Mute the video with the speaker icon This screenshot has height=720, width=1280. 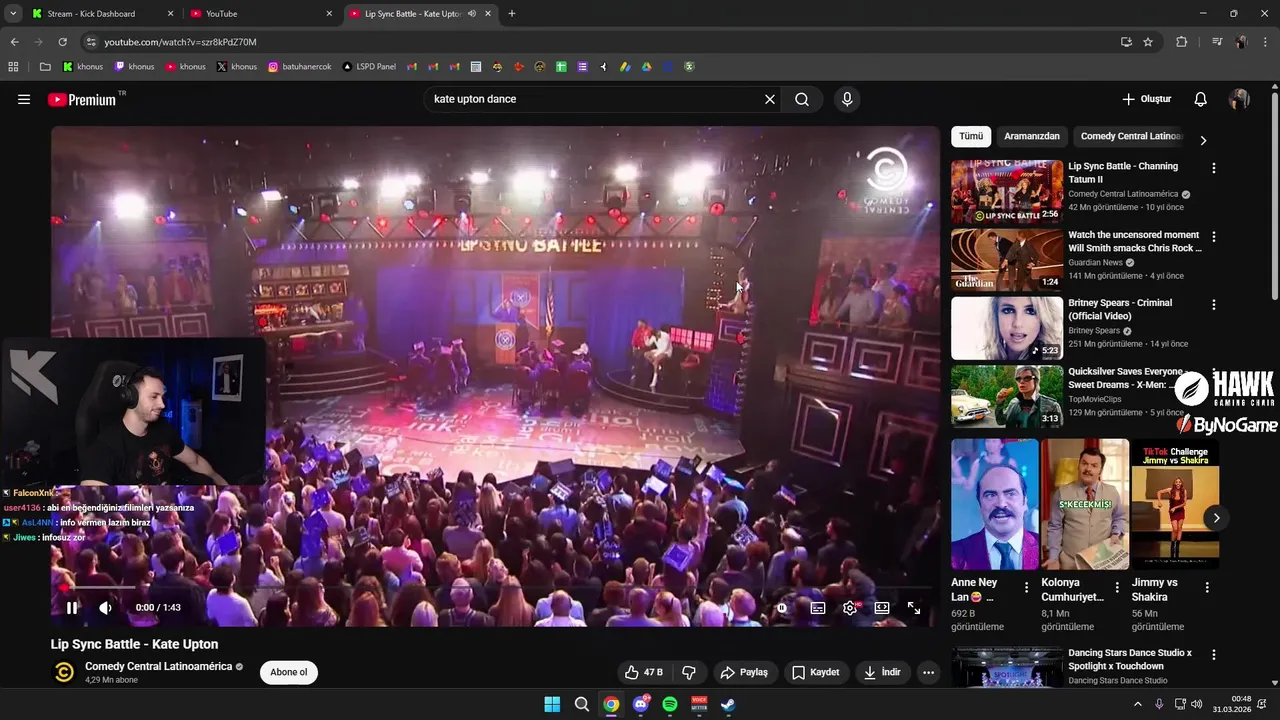pos(105,607)
